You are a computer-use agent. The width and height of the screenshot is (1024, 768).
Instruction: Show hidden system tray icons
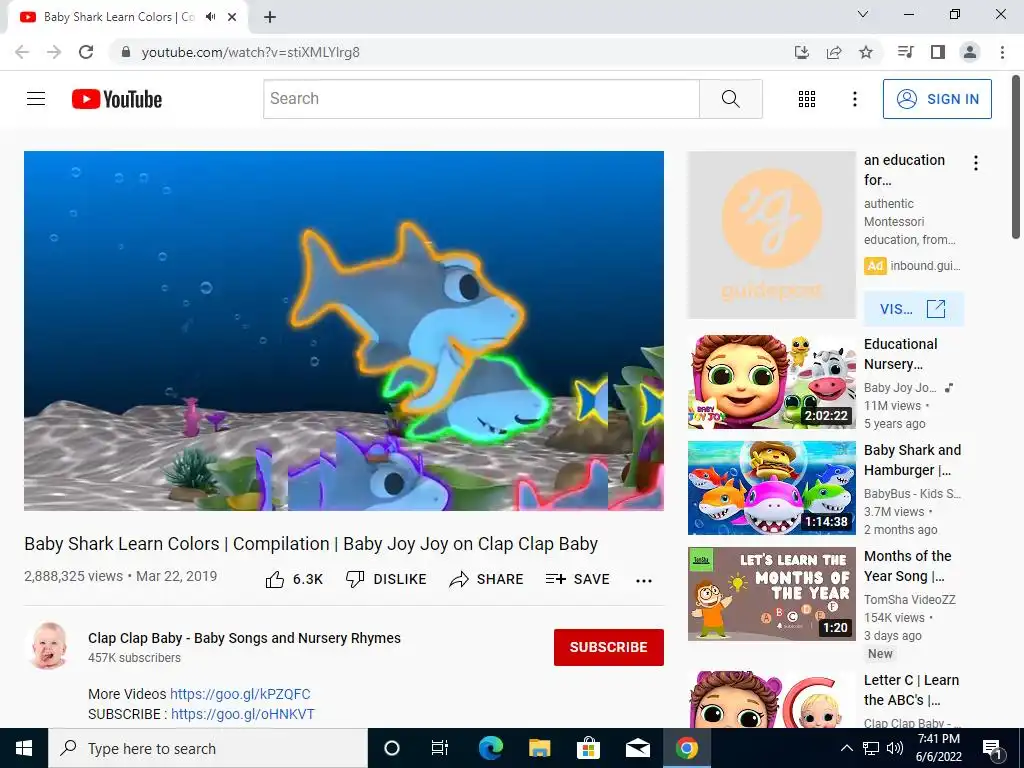click(x=846, y=748)
